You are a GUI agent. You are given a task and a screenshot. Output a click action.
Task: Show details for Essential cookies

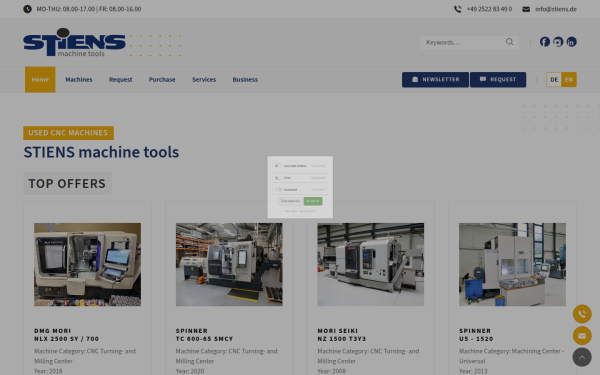click(318, 189)
